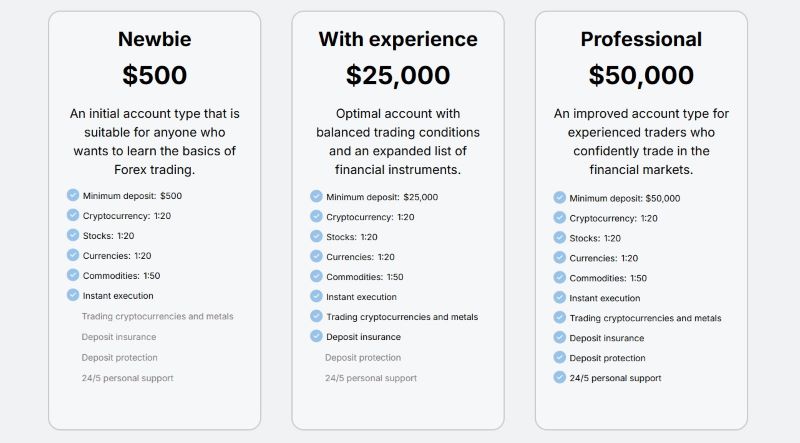Viewport: 800px width, 443px height.
Task: Select the With experience account heading
Action: pos(398,40)
